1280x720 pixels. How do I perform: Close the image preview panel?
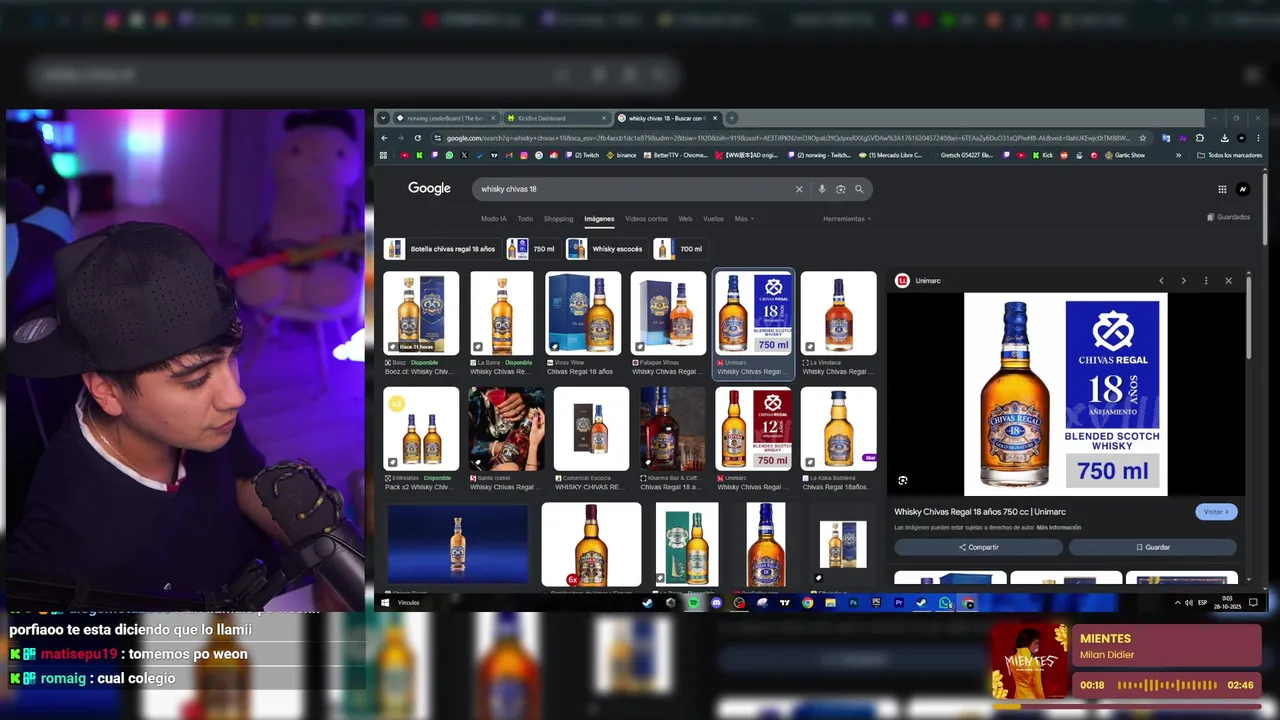coord(1228,281)
